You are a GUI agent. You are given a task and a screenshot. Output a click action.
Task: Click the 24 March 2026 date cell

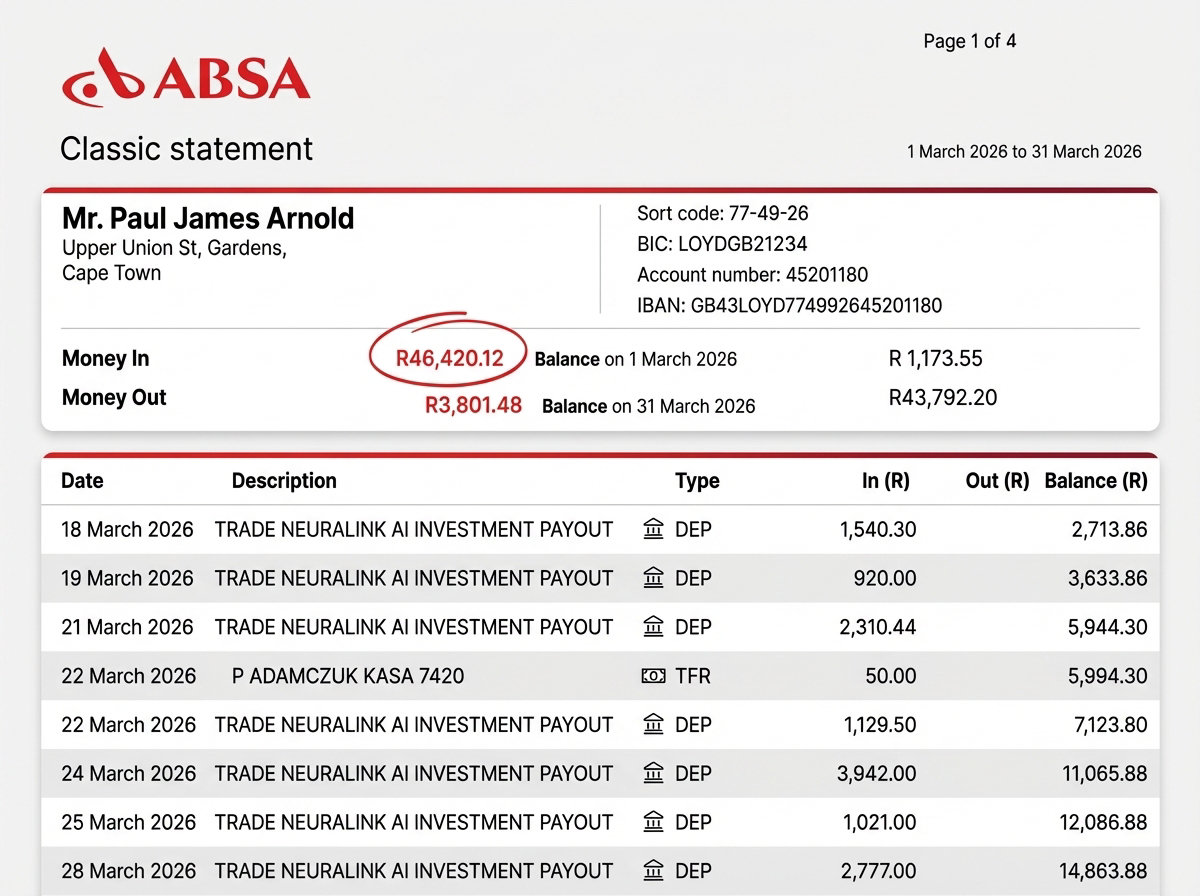click(x=128, y=773)
